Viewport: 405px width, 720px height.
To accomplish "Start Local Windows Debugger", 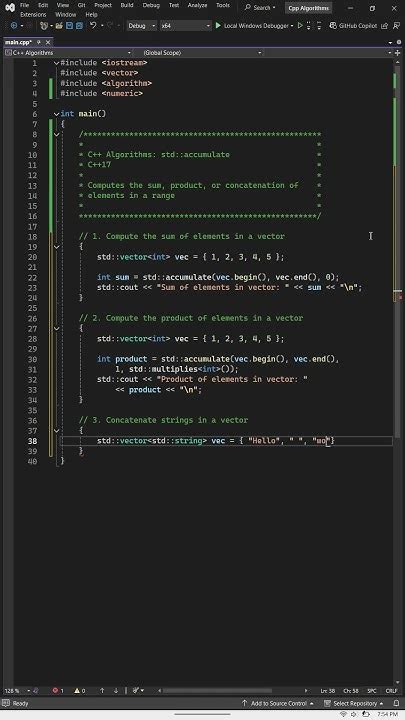I will [253, 26].
